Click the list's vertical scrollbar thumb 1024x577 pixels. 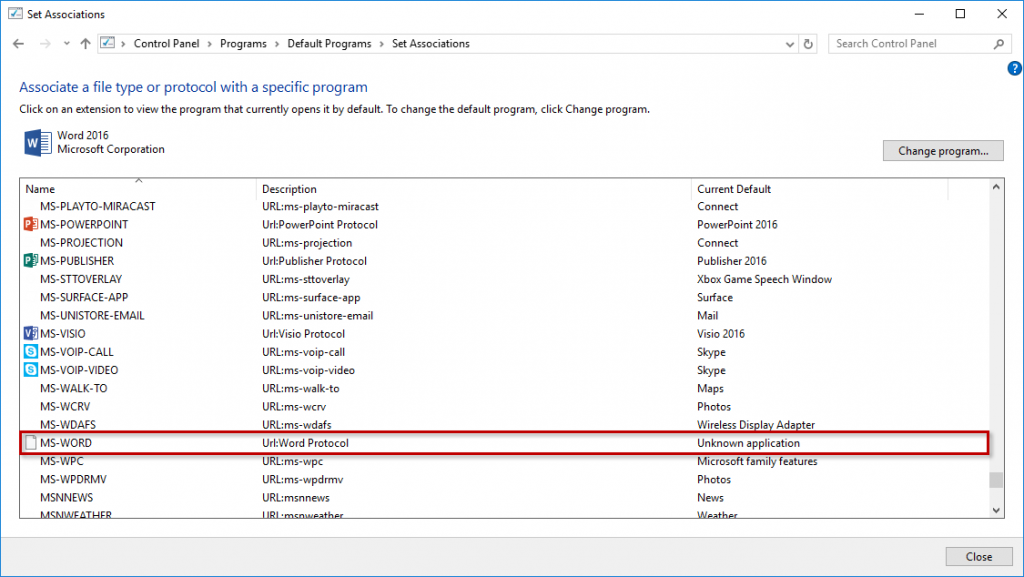(995, 480)
